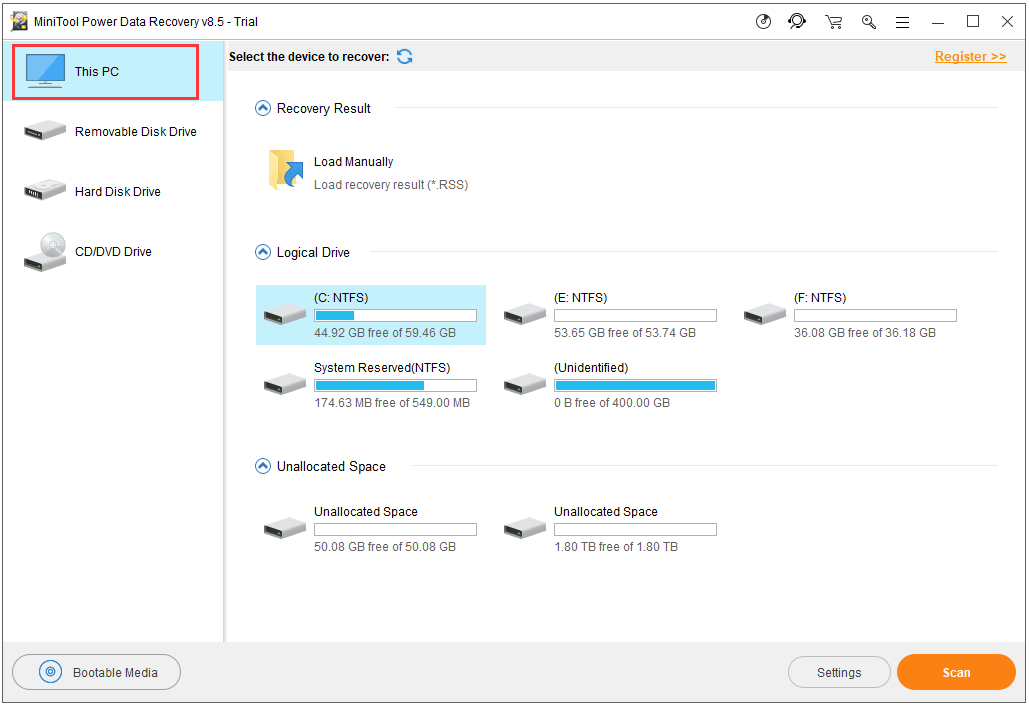Viewport: 1029px width, 706px height.
Task: Click the Register >> link
Action: [x=971, y=56]
